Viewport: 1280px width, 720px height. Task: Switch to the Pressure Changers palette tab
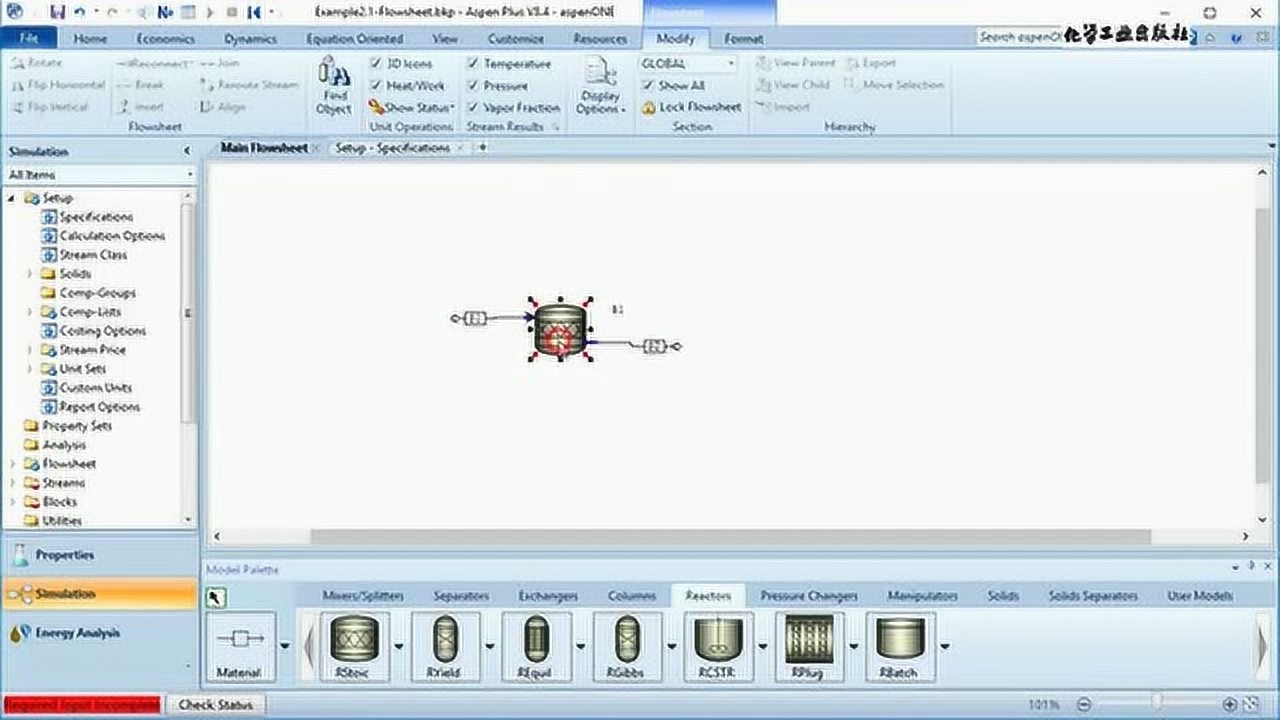coord(809,596)
